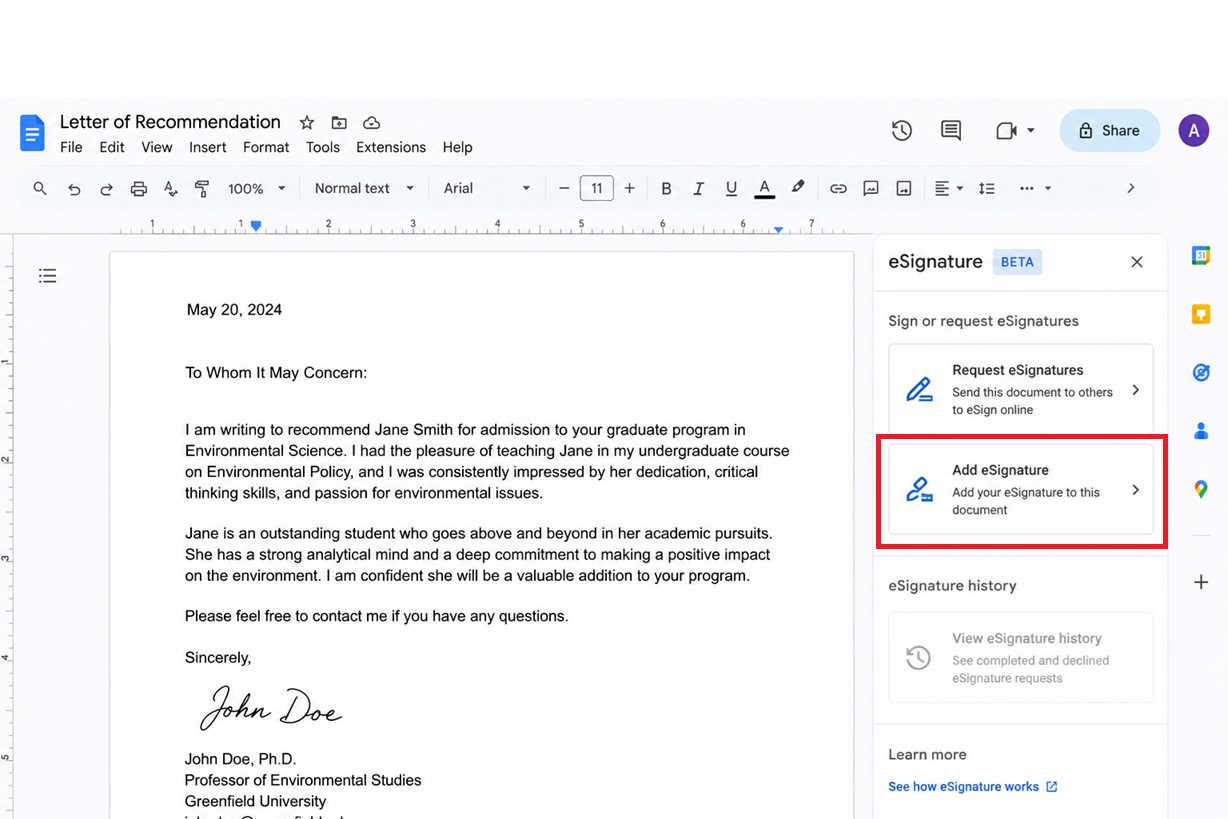Open the File menu
Image resolution: width=1228 pixels, height=819 pixels.
click(71, 147)
